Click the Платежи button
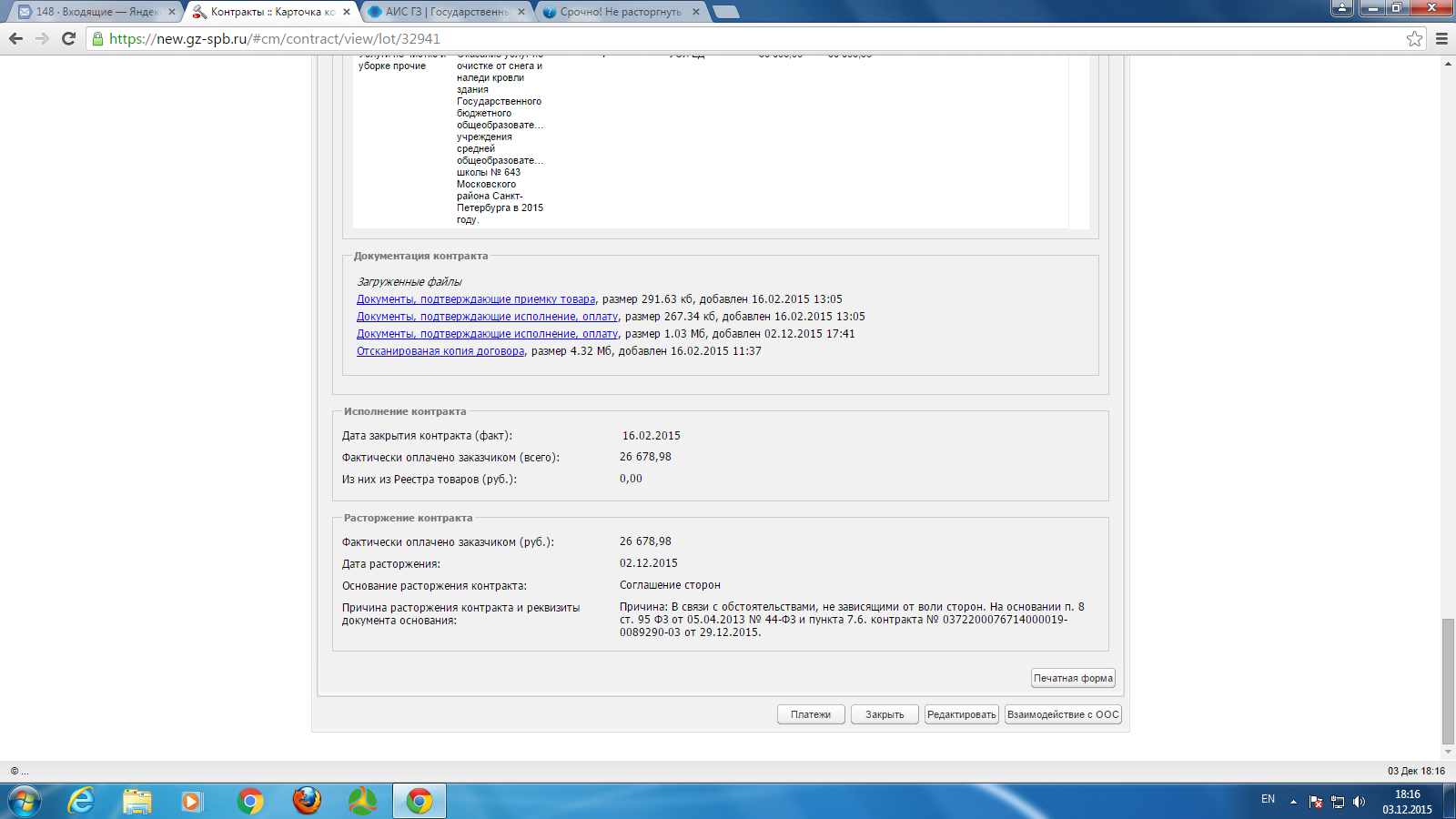Viewport: 1456px width, 819px height. tap(811, 714)
